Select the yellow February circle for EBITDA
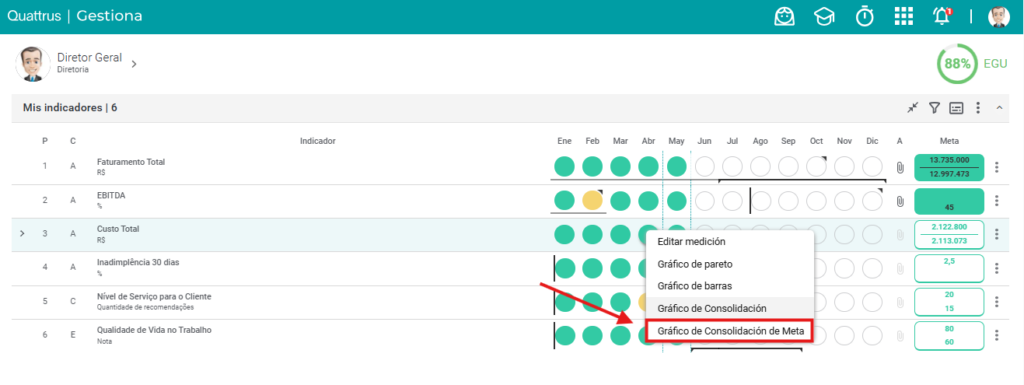The width and height of the screenshot is (1024, 385). tap(592, 200)
